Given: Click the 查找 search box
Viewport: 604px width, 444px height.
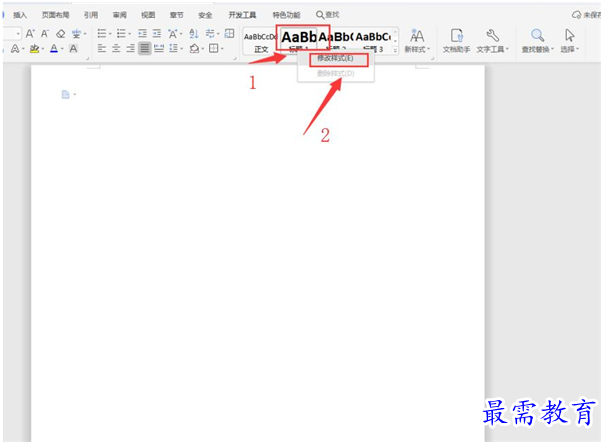Looking at the screenshot, I should pos(328,15).
